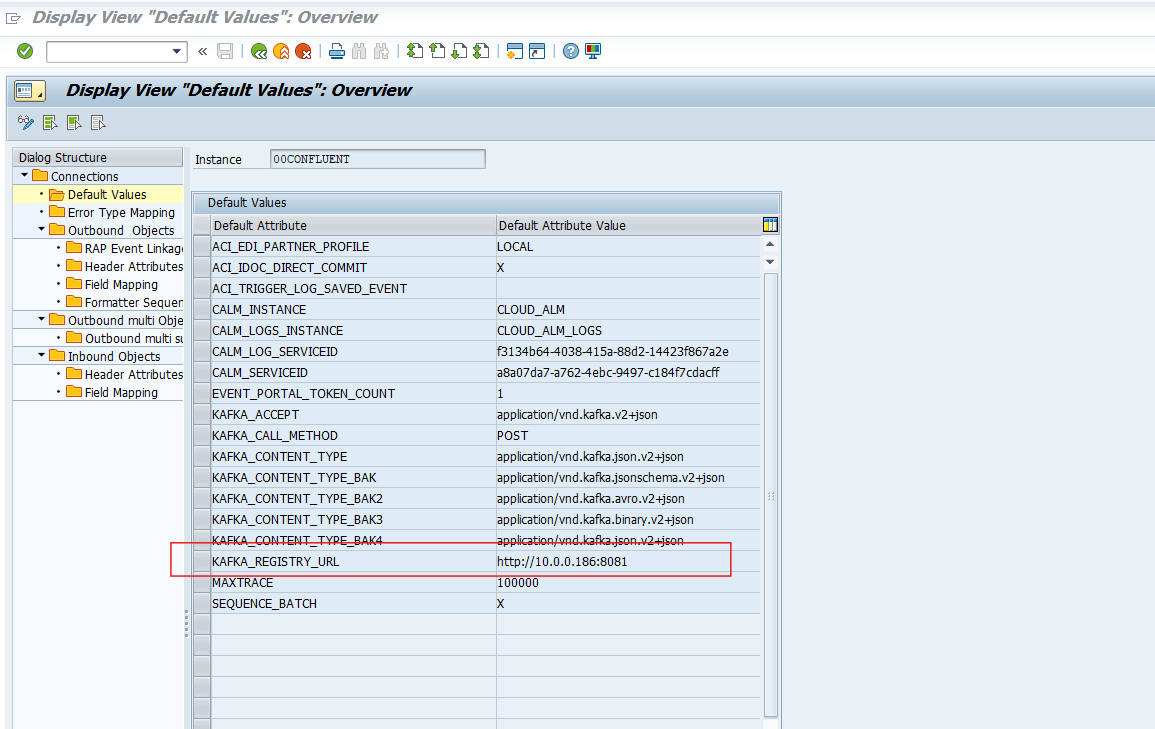Click the Instance field showing 00CONFLUENT
This screenshot has width=1155, height=729.
[x=378, y=159]
